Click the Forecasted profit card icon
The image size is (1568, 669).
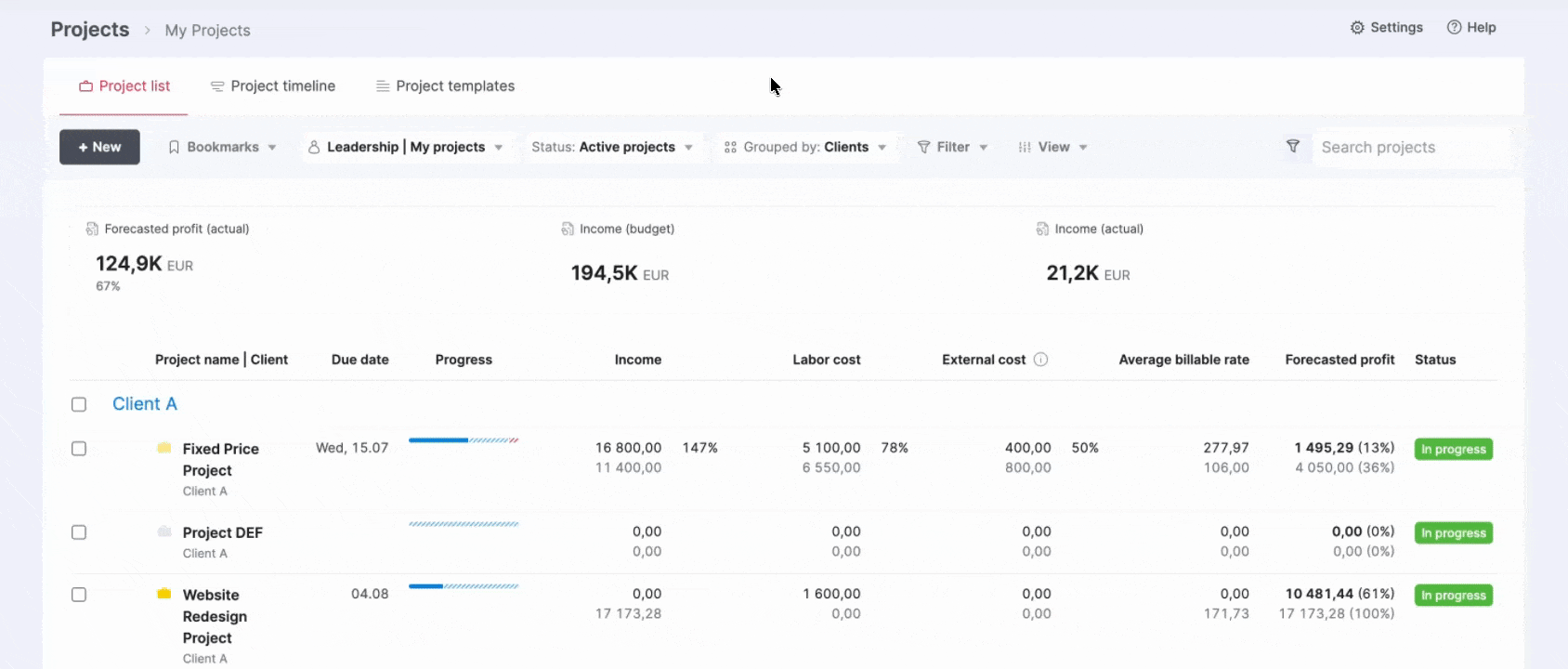coord(92,229)
